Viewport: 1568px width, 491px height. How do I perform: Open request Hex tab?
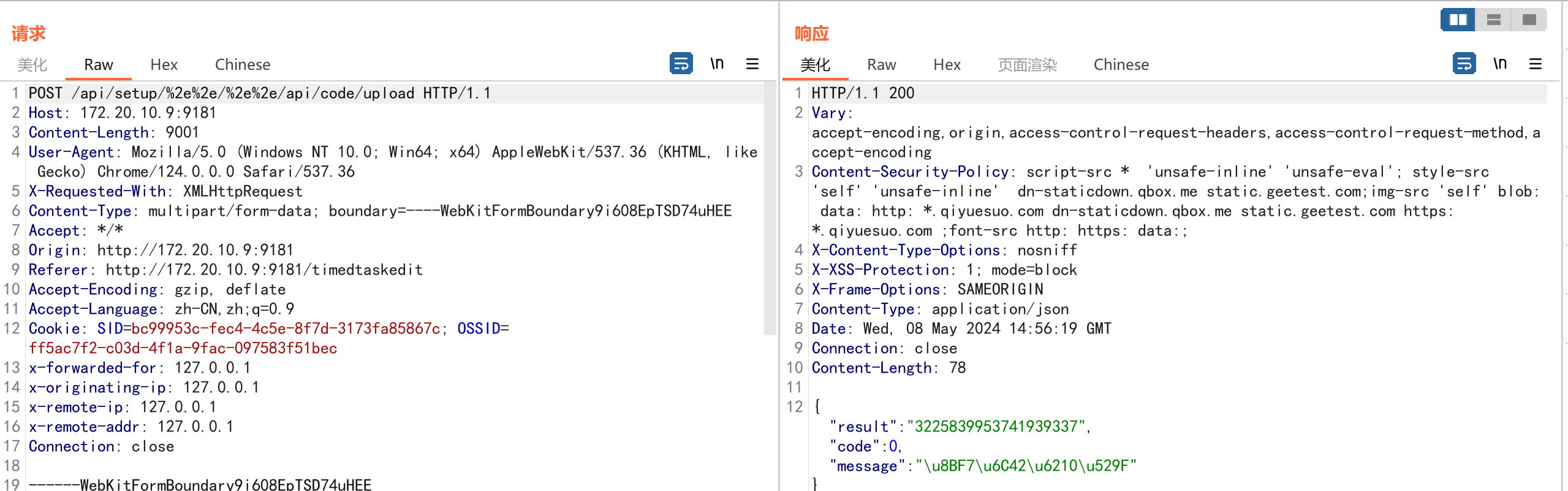(x=164, y=65)
